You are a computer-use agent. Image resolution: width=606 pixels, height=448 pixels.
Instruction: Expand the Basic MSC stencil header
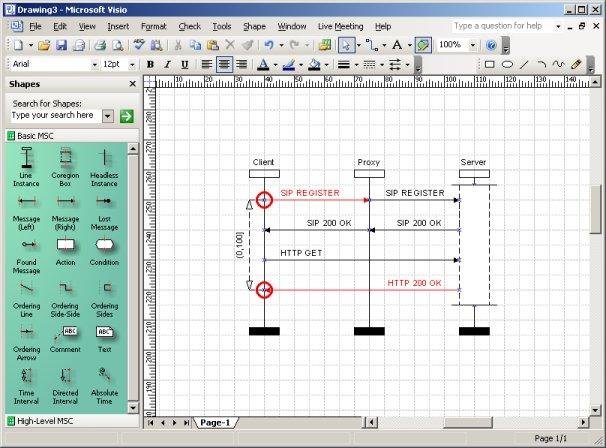[x=72, y=136]
